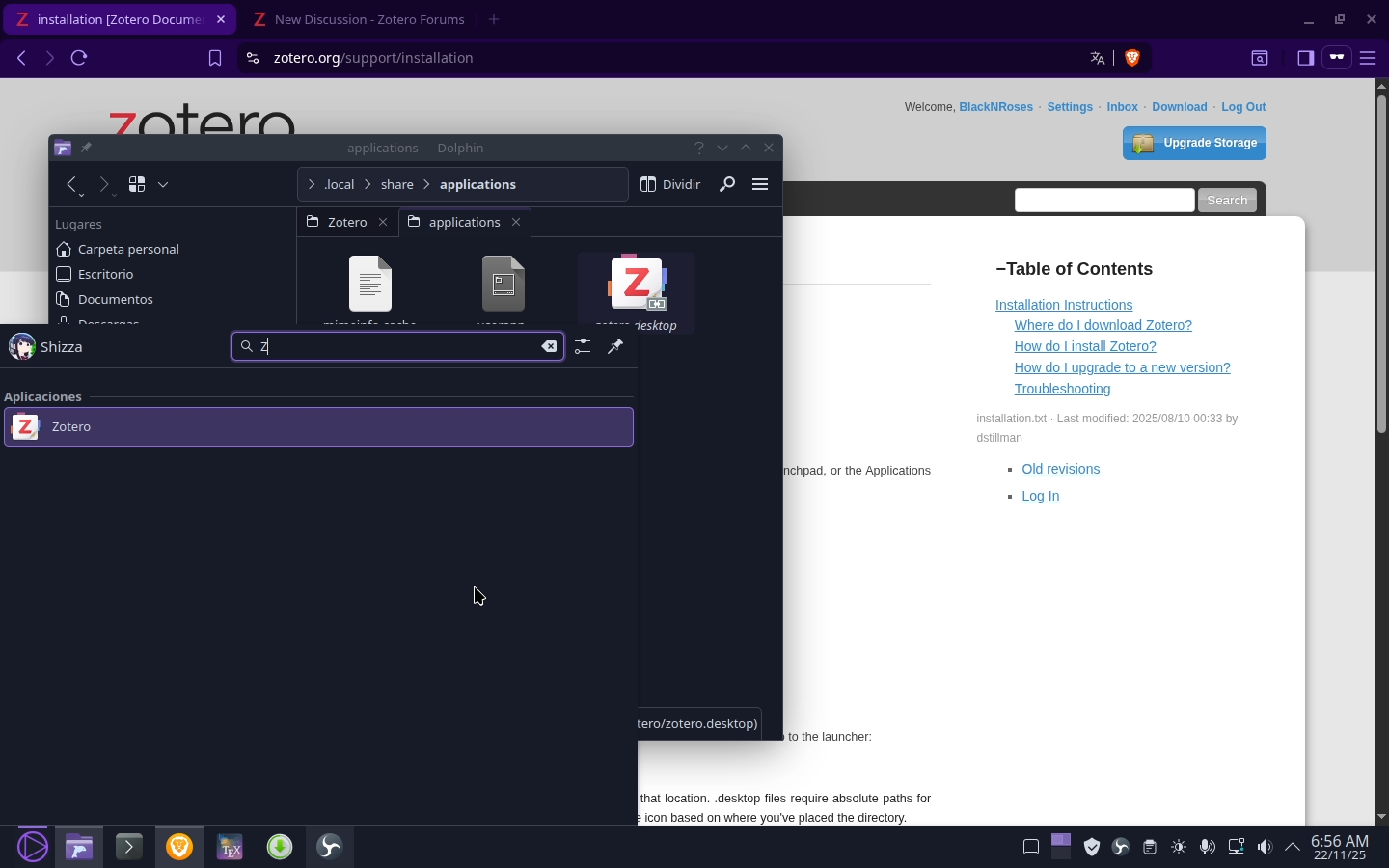Switch to installation Zotero Documentation tab

120,19
